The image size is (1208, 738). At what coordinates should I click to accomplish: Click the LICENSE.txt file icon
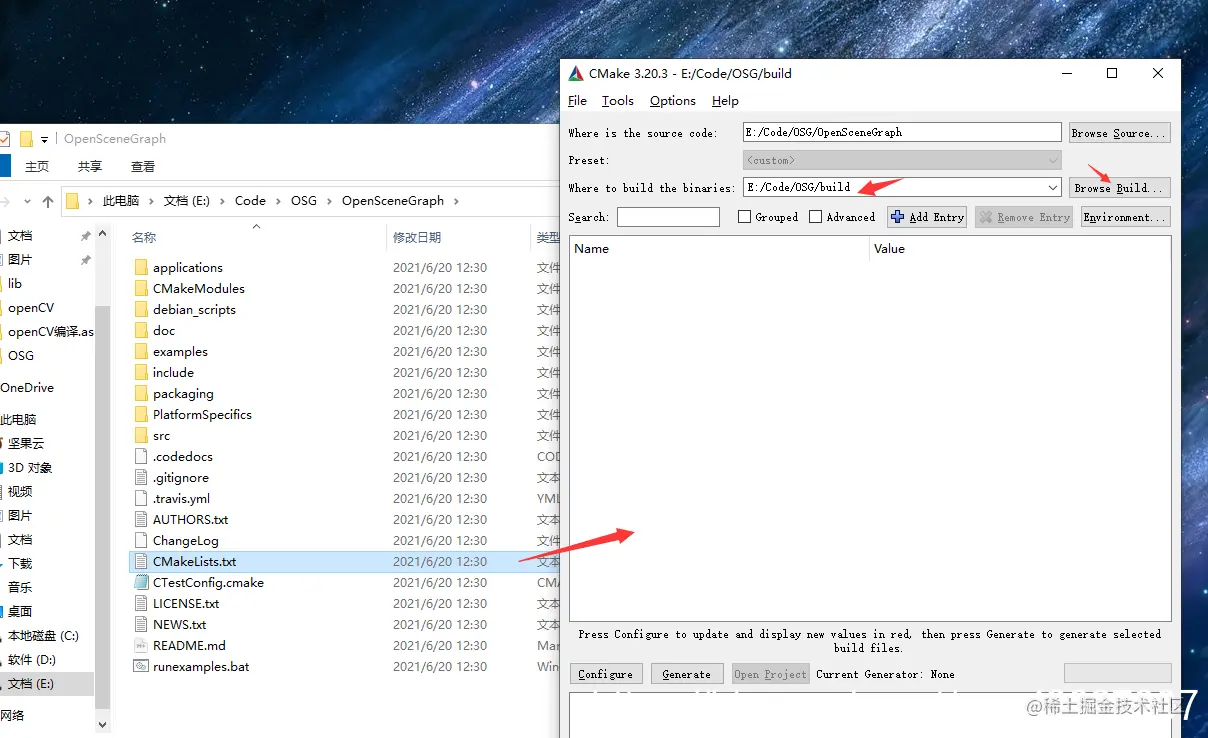[141, 603]
